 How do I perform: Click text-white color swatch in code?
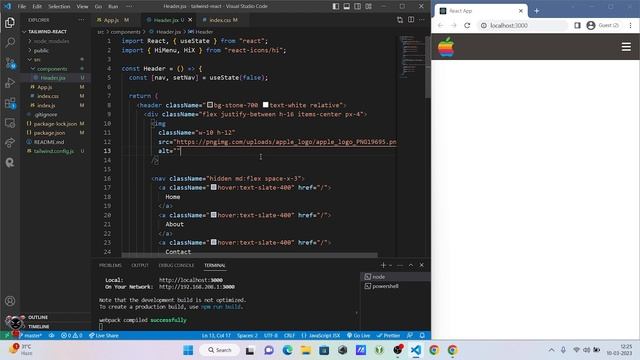click(x=265, y=105)
